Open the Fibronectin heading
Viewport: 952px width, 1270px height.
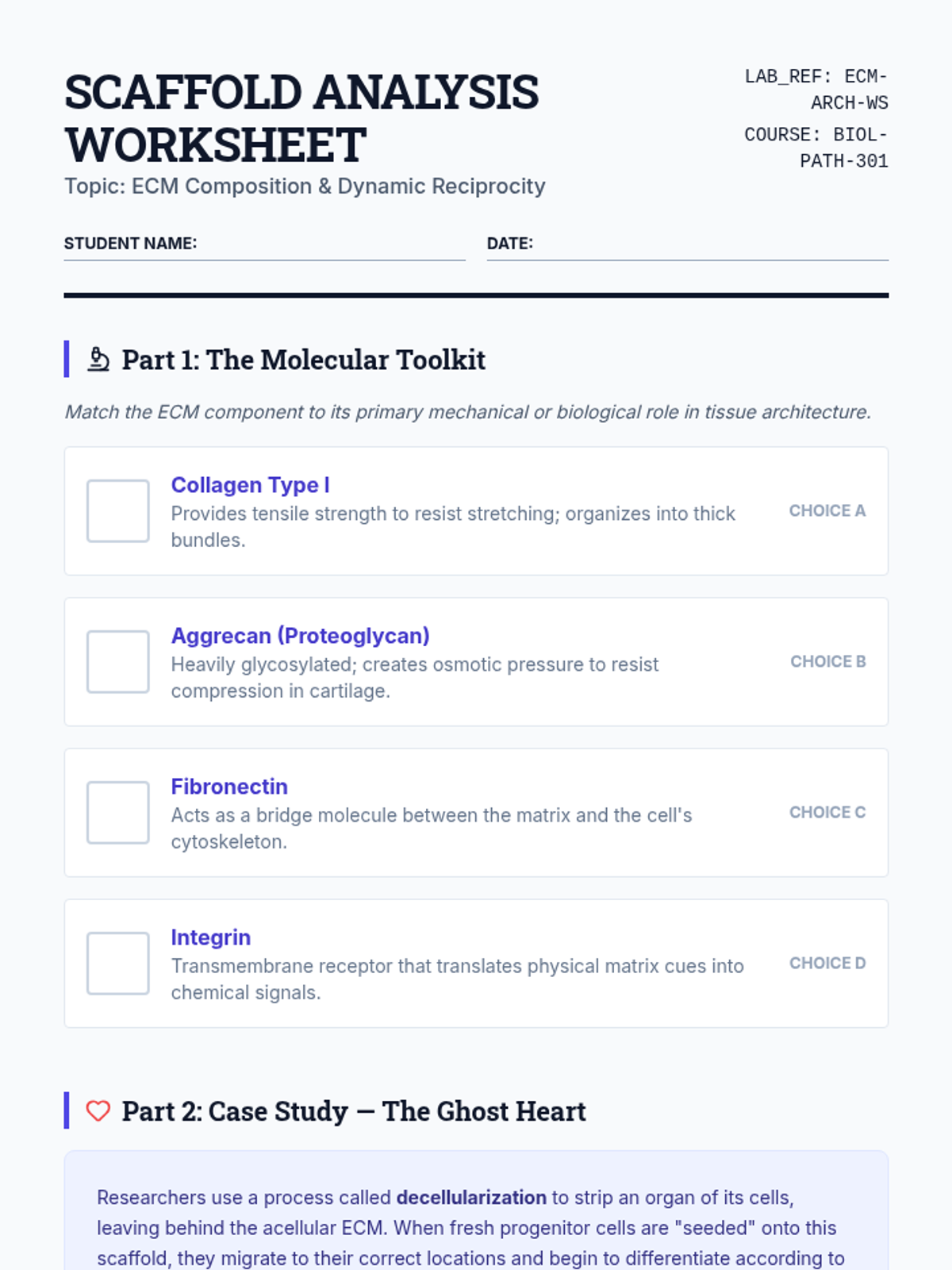(x=229, y=787)
